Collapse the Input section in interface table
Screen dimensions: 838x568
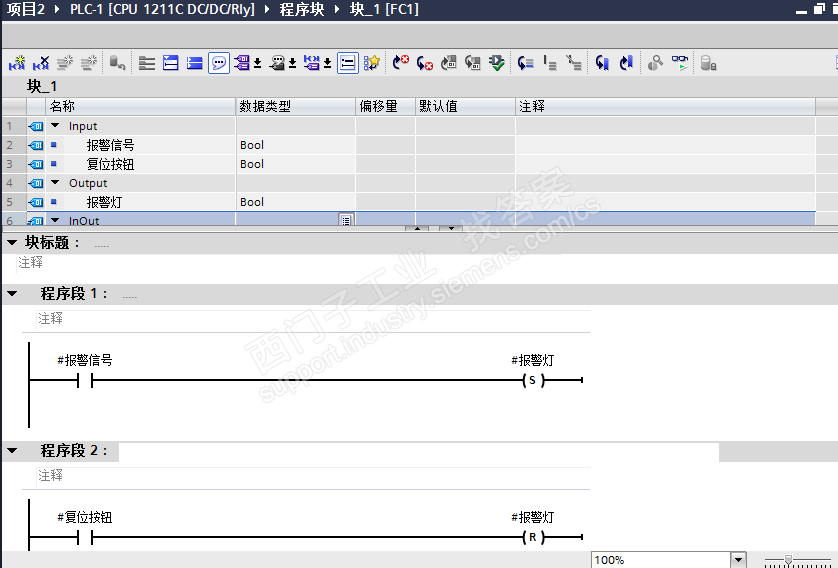(x=55, y=126)
